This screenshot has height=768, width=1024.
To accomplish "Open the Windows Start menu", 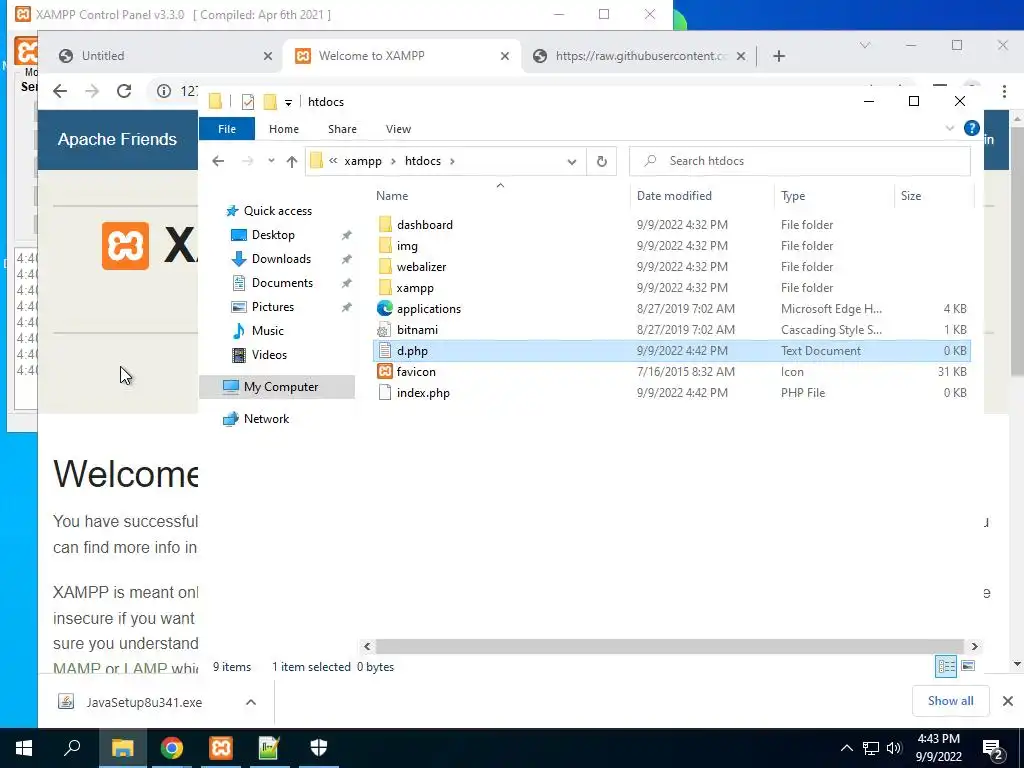I will point(24,748).
